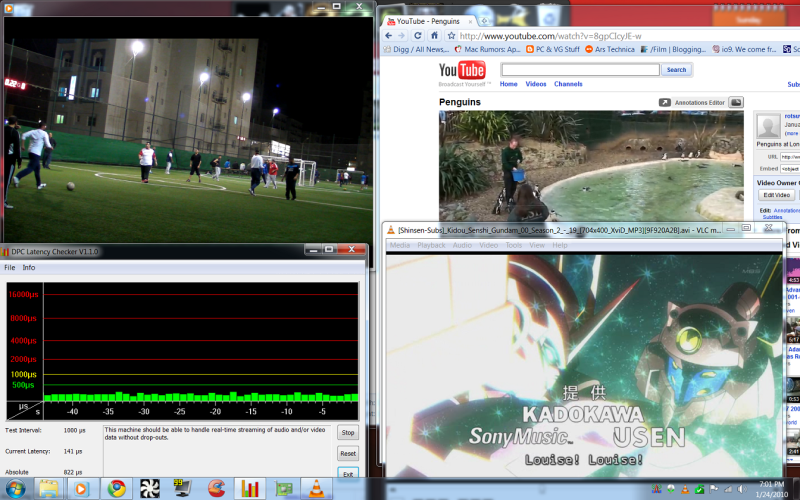The image size is (800, 500).
Task: Open DPC Latency Checker File menu
Action: pyautogui.click(x=10, y=267)
